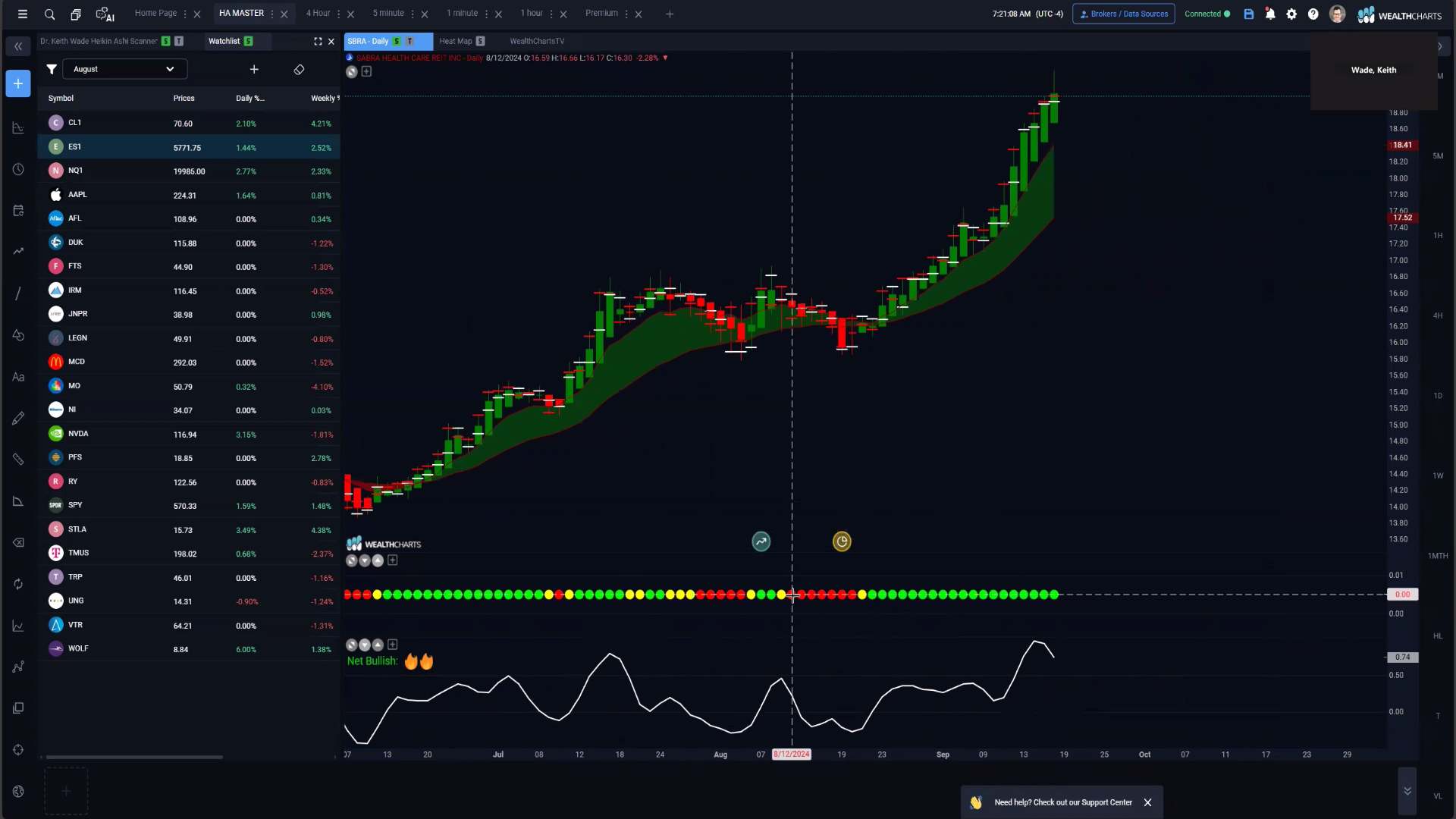Viewport: 1456px width, 819px height.
Task: Hide the Net Bullish indicator pane
Action: point(351,645)
